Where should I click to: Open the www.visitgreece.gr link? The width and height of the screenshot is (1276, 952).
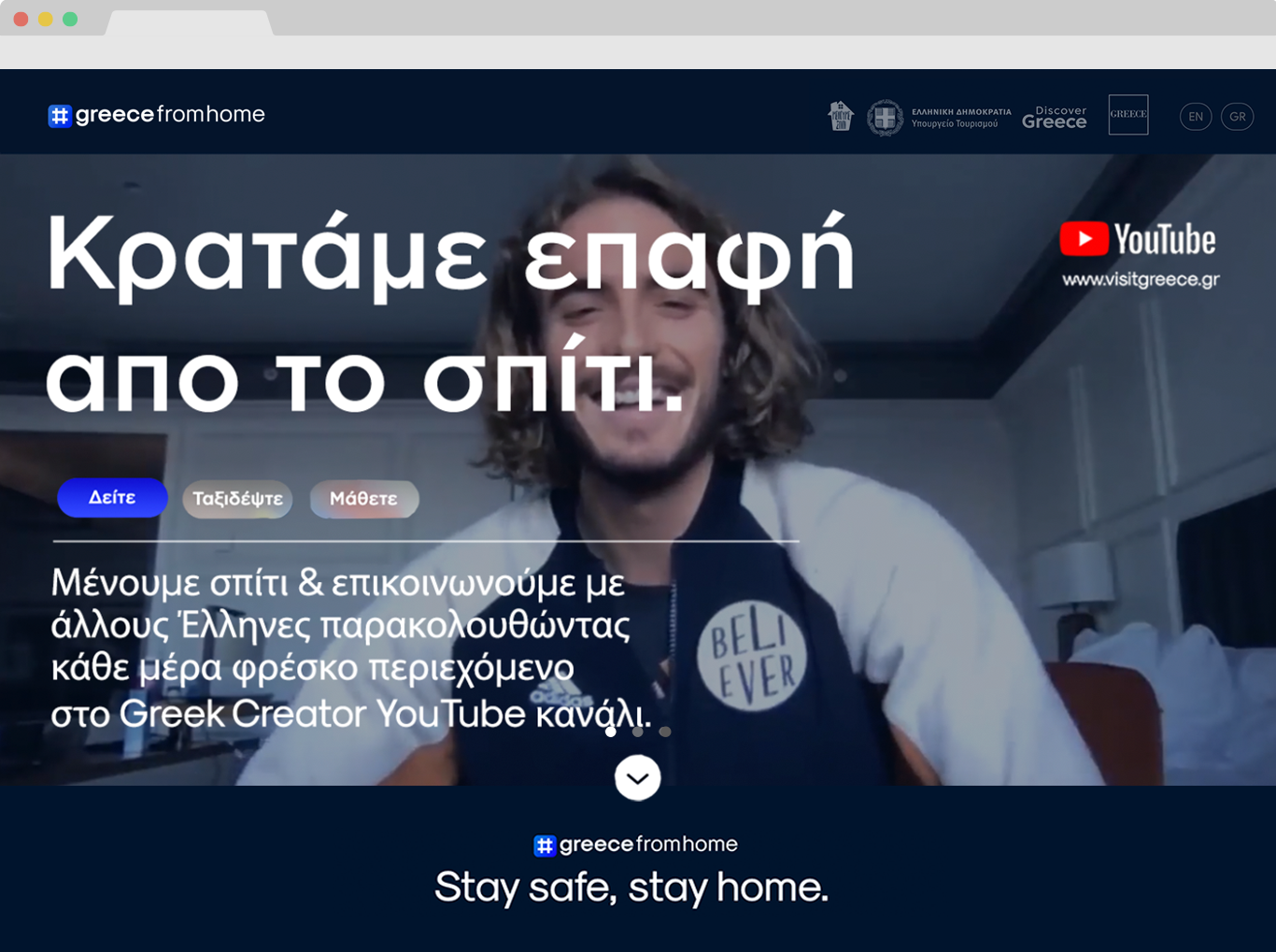1140,279
